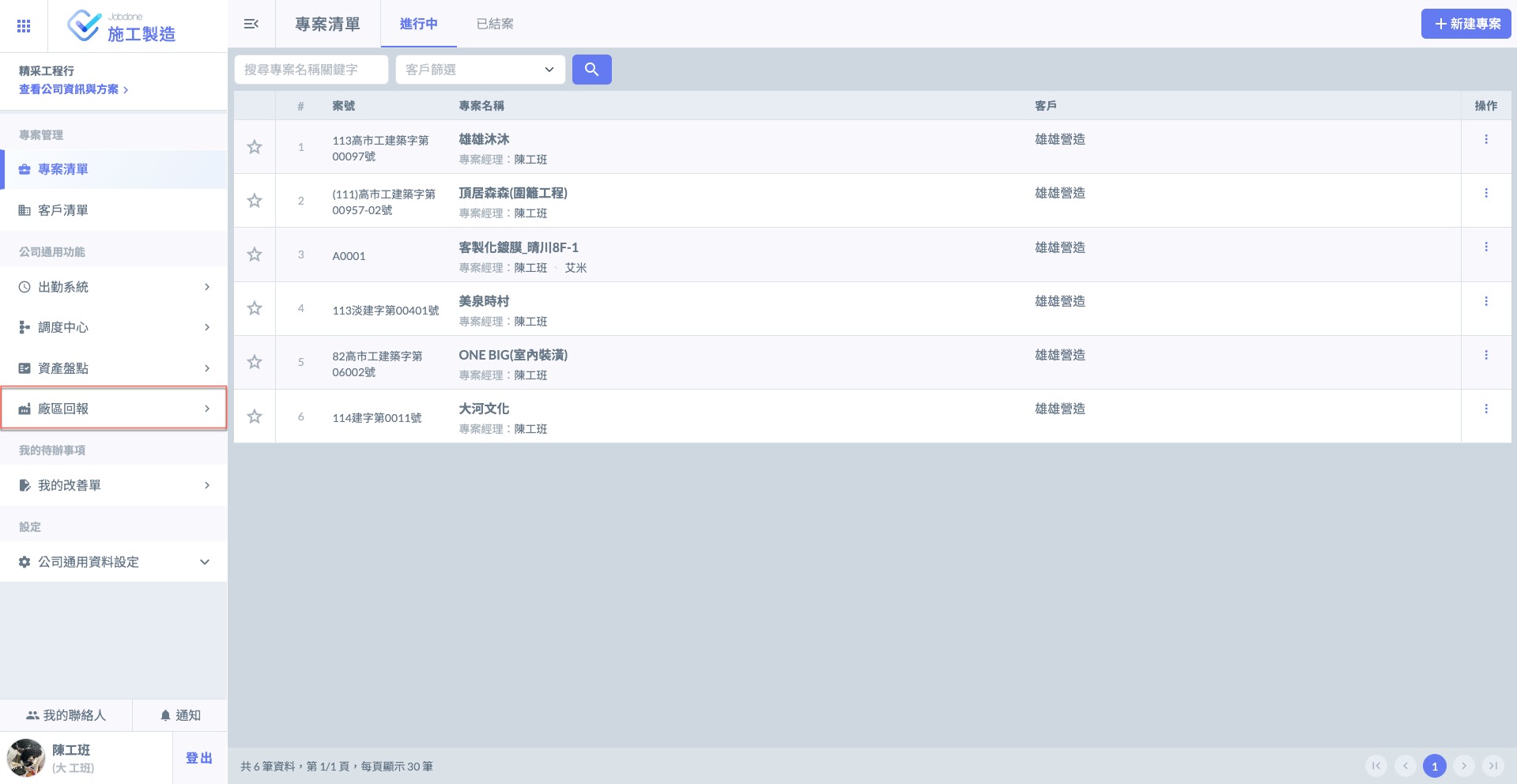Click the project name search field
This screenshot has width=1517, height=784.
click(311, 70)
